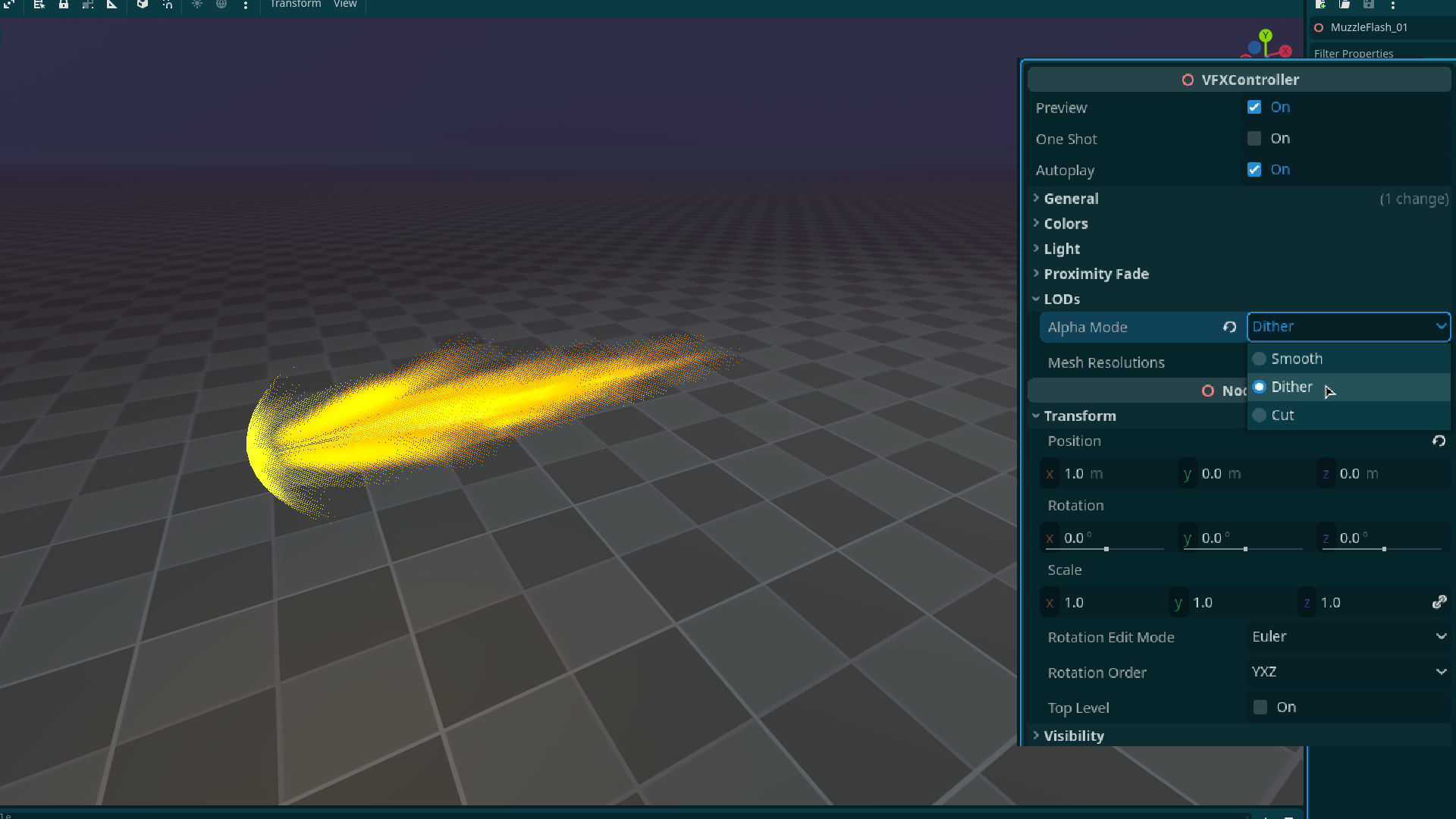Toggle the snap magnet icon
1456x819 pixels.
coord(168,5)
